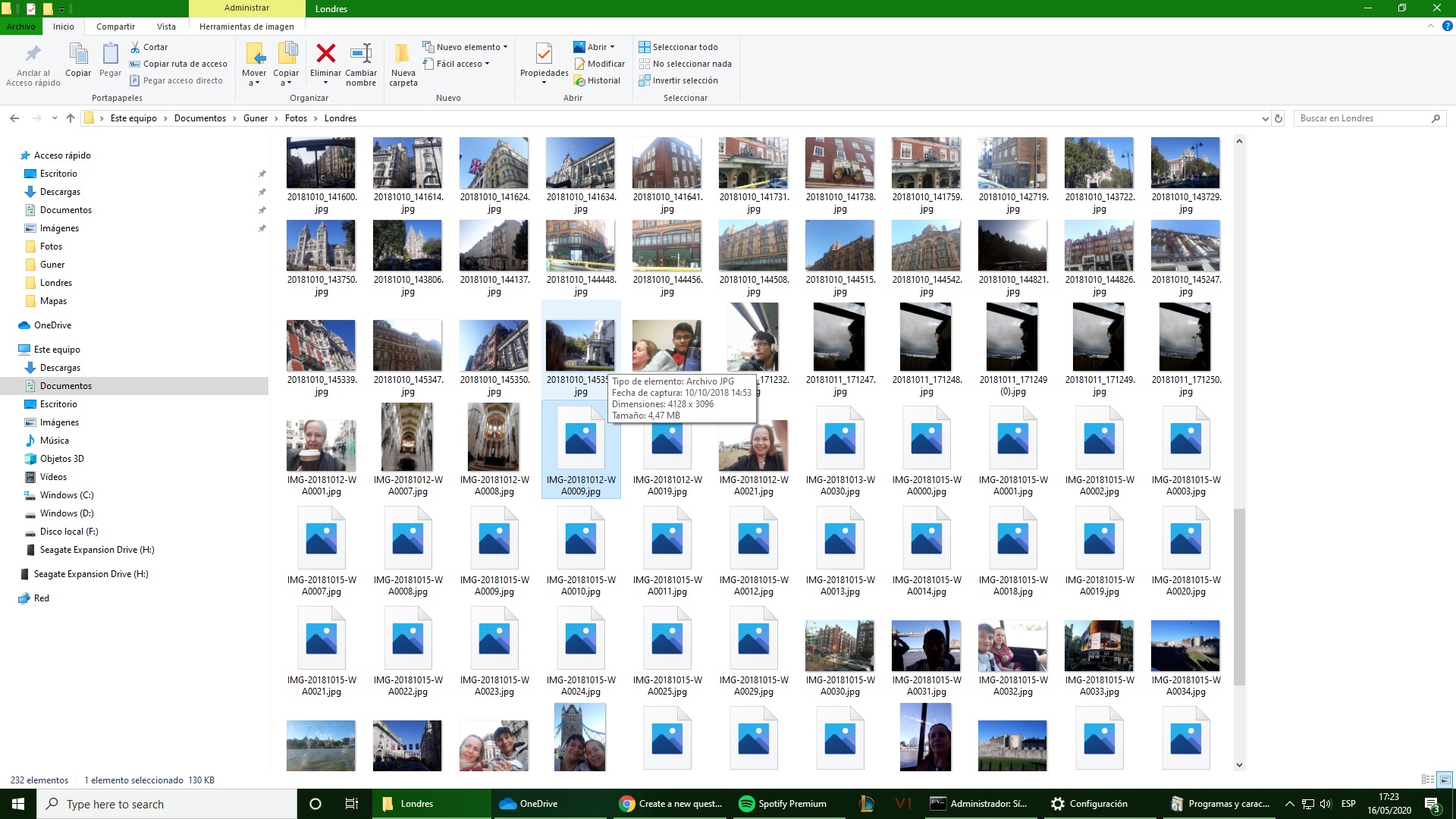Go up one folder level arrow

coord(71,118)
